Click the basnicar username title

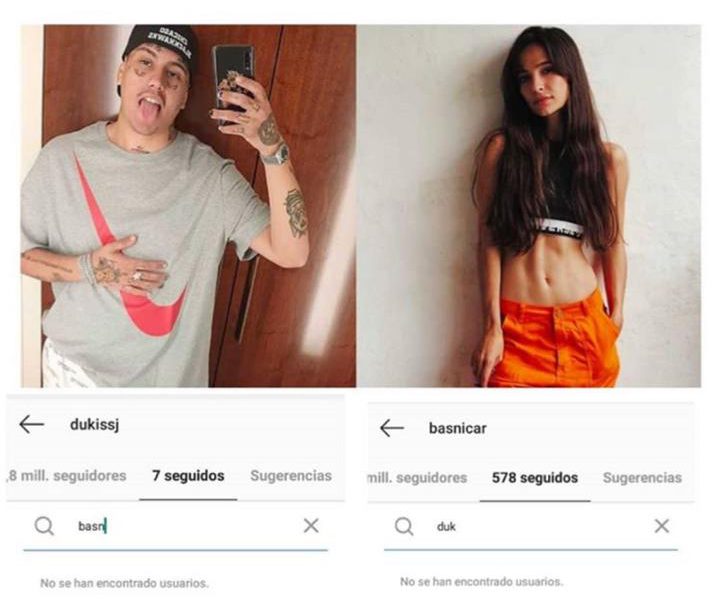point(457,428)
